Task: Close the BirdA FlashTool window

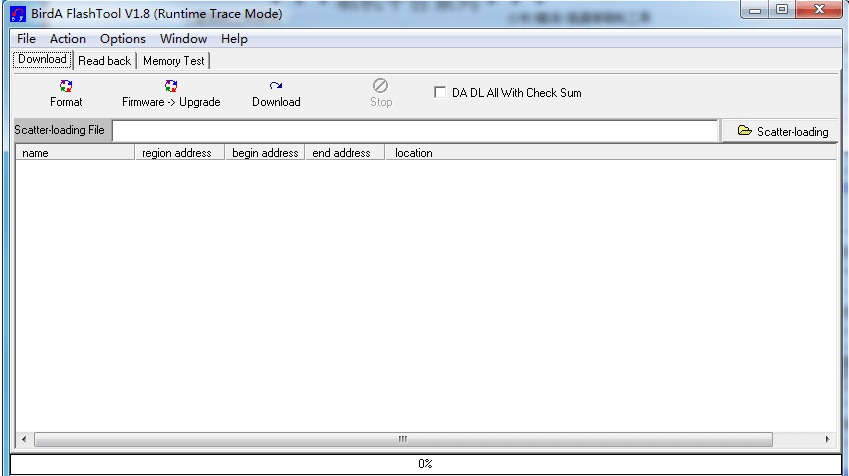Action: tap(819, 10)
